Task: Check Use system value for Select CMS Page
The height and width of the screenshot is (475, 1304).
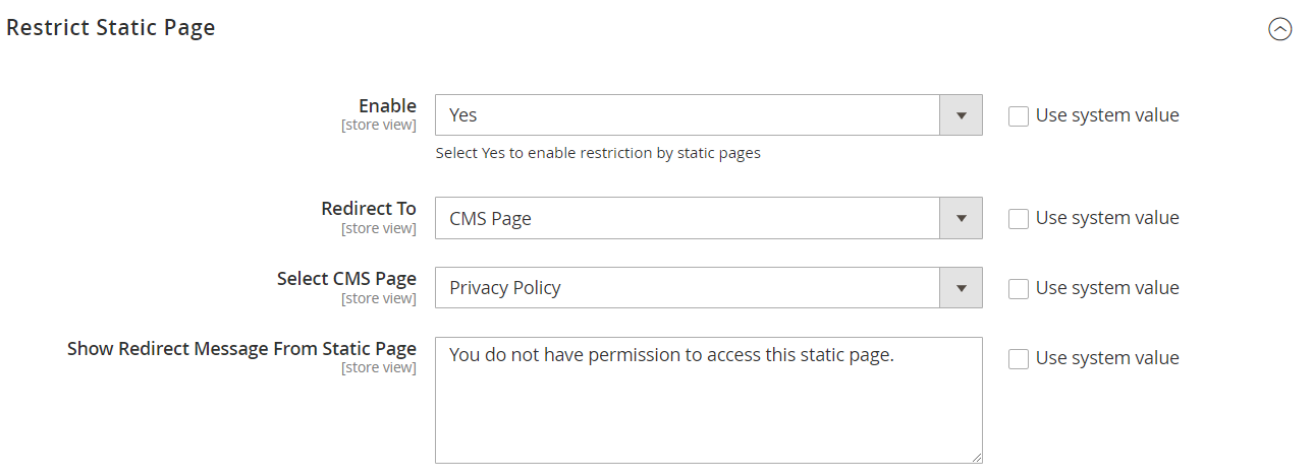Action: tap(1018, 289)
